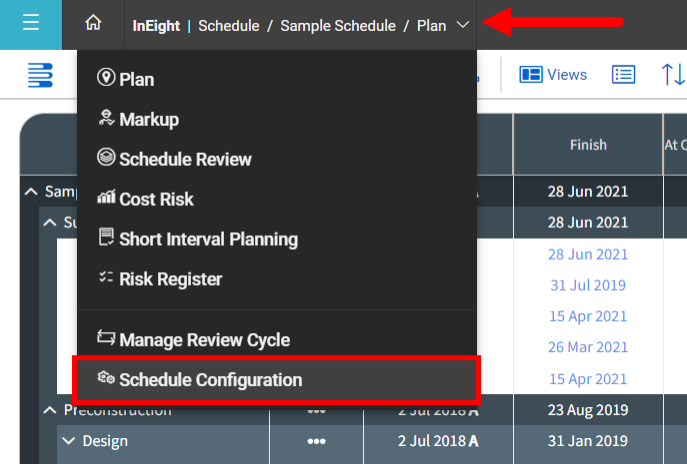
Task: Click the Sample Schedule breadcrumb link
Action: point(338,25)
